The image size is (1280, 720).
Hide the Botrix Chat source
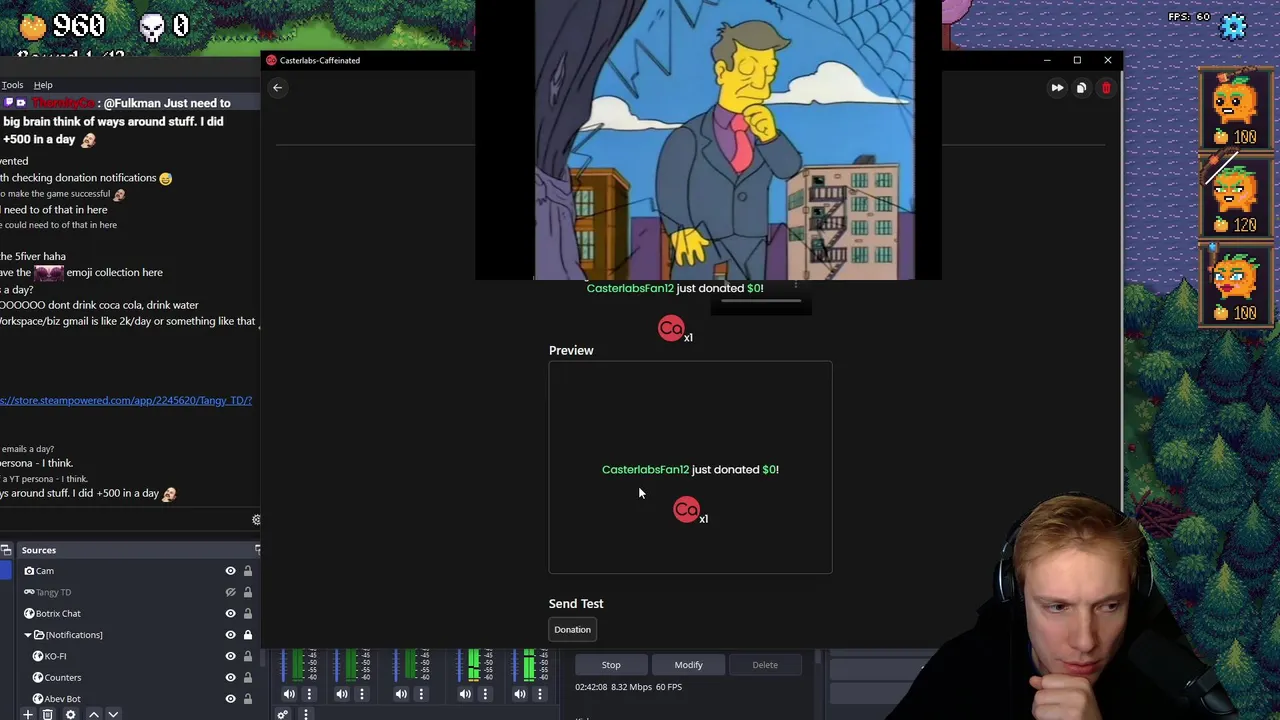tap(230, 614)
